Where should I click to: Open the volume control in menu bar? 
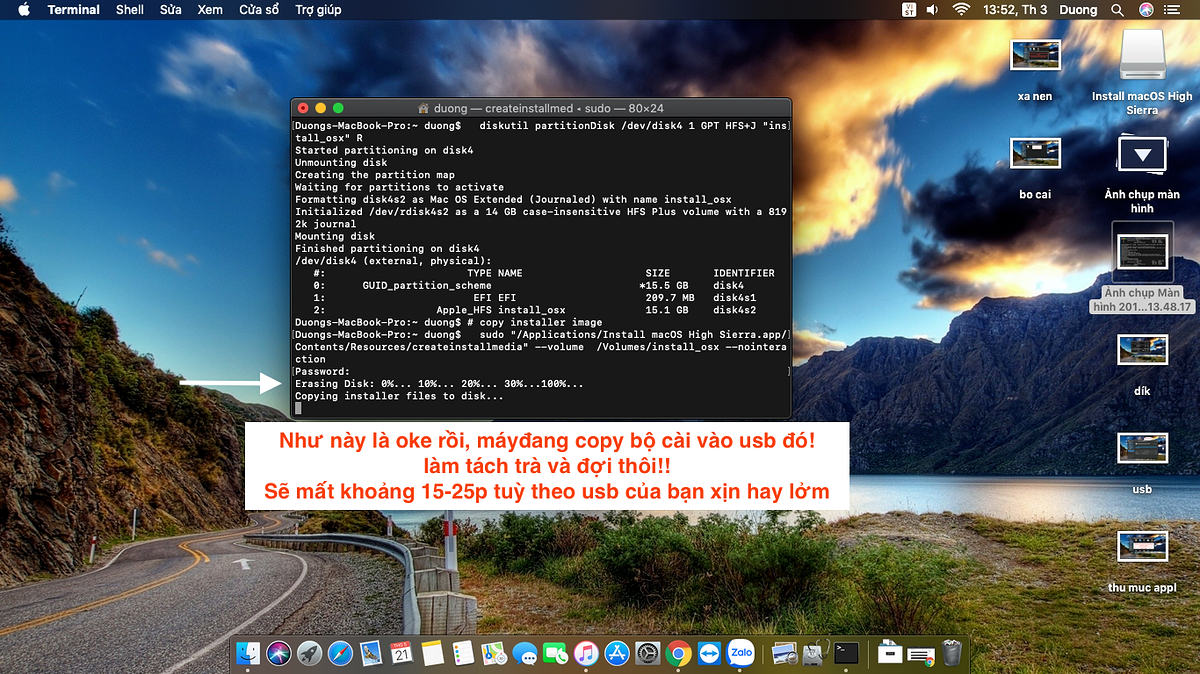pyautogui.click(x=933, y=9)
